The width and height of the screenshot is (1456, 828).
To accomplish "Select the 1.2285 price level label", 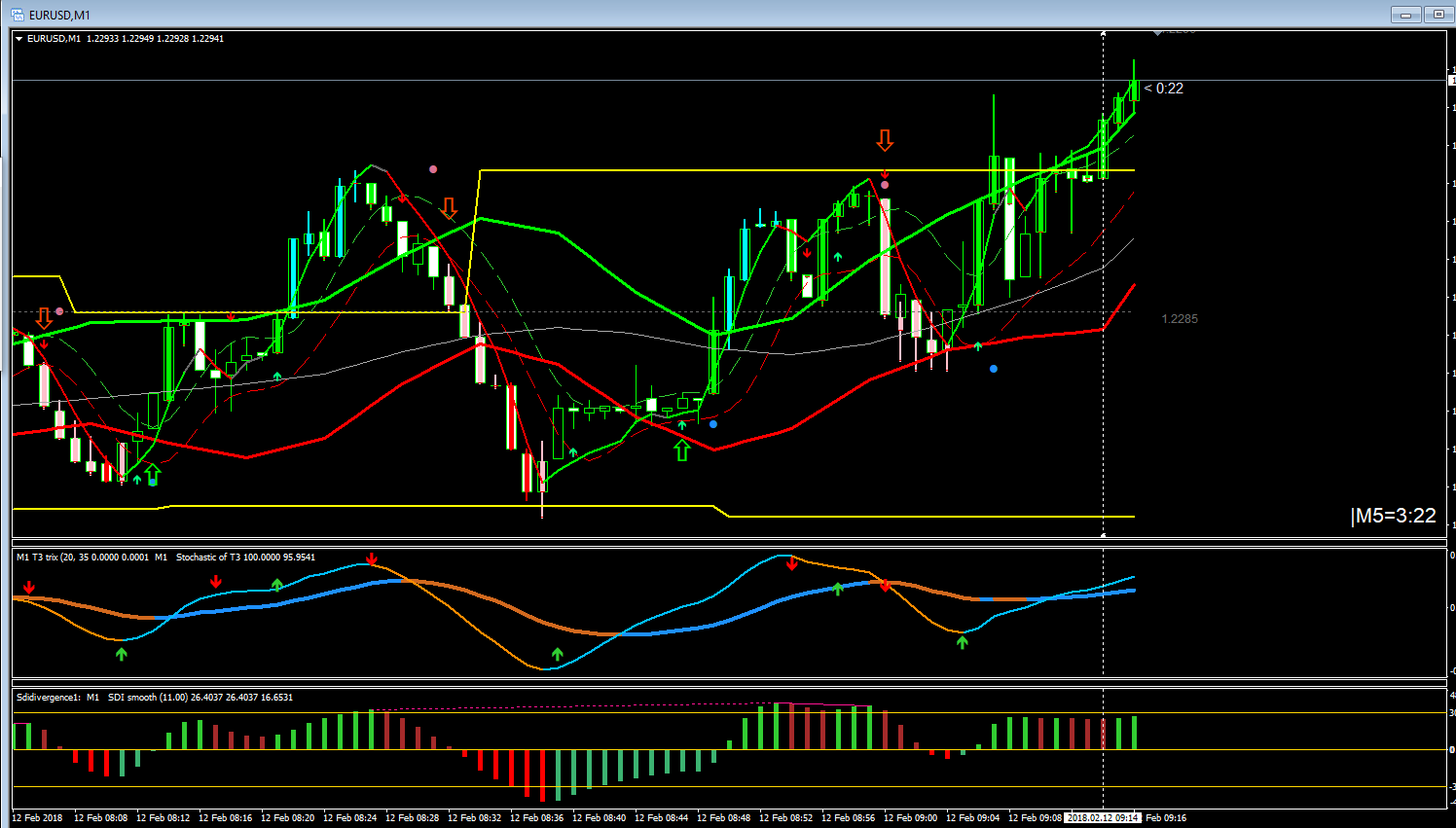I will pyautogui.click(x=1180, y=319).
